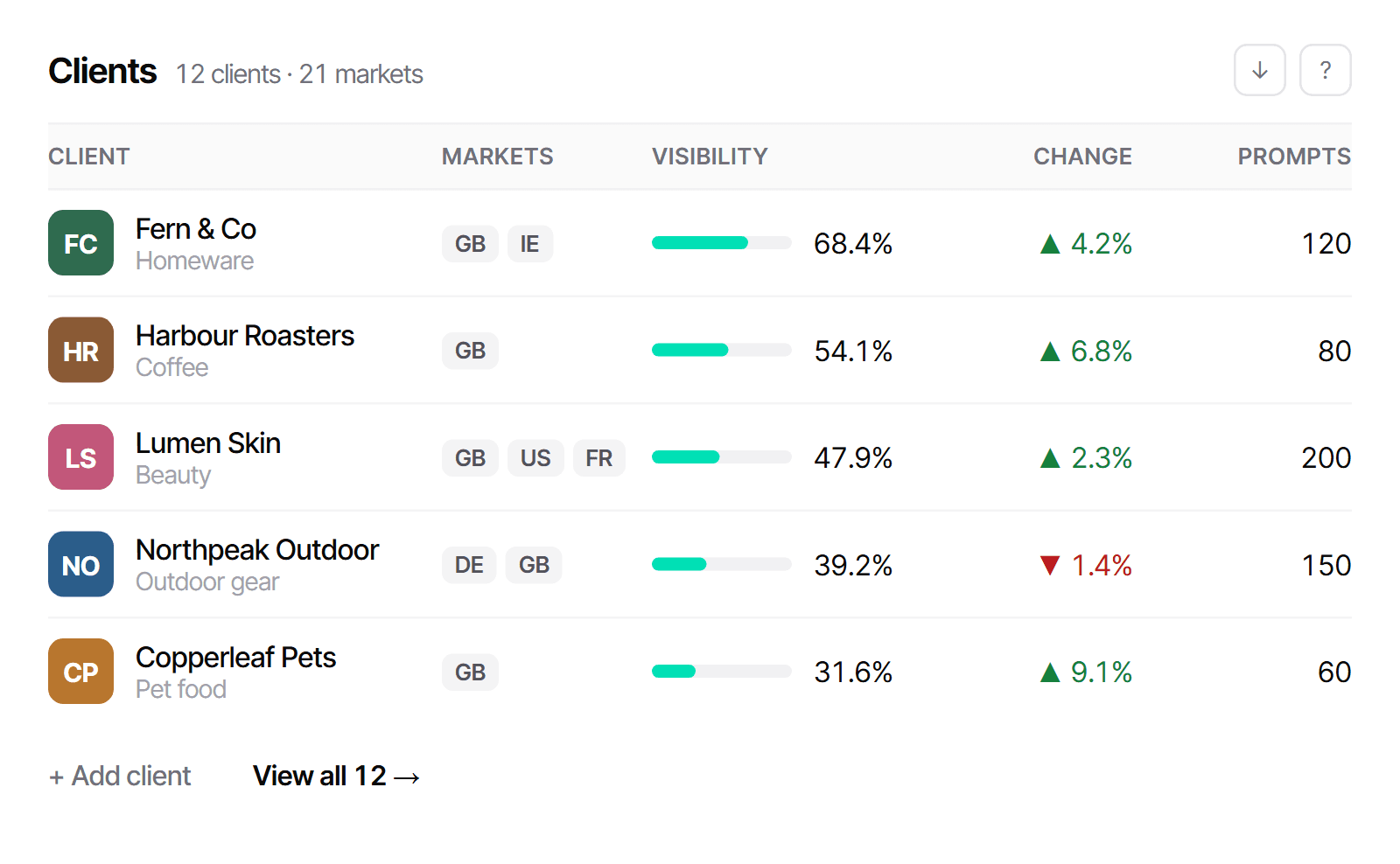Click the CP avatar for Copperleaf Pets

click(x=80, y=672)
